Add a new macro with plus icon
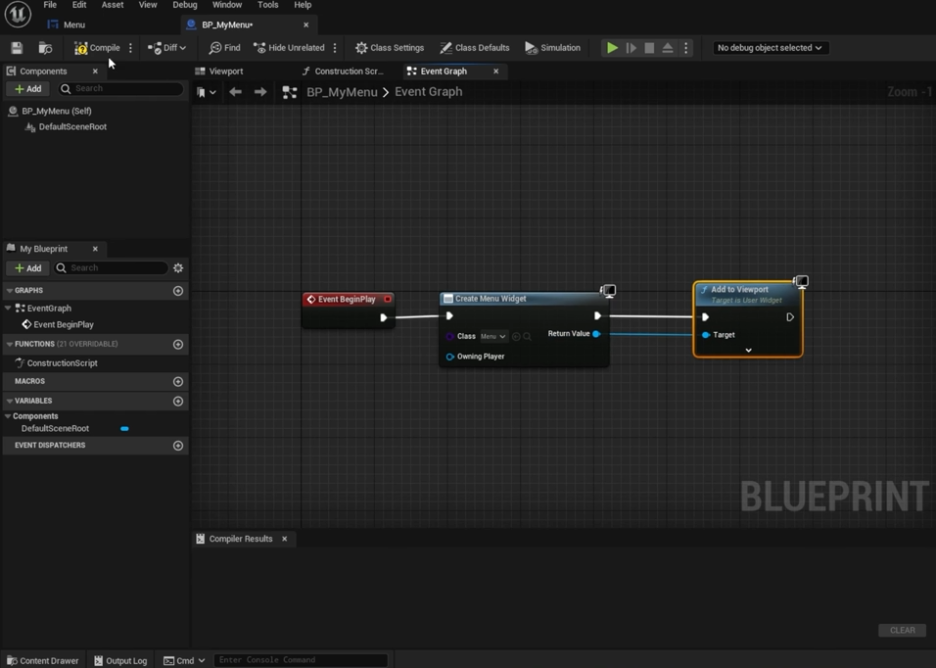 pos(178,381)
